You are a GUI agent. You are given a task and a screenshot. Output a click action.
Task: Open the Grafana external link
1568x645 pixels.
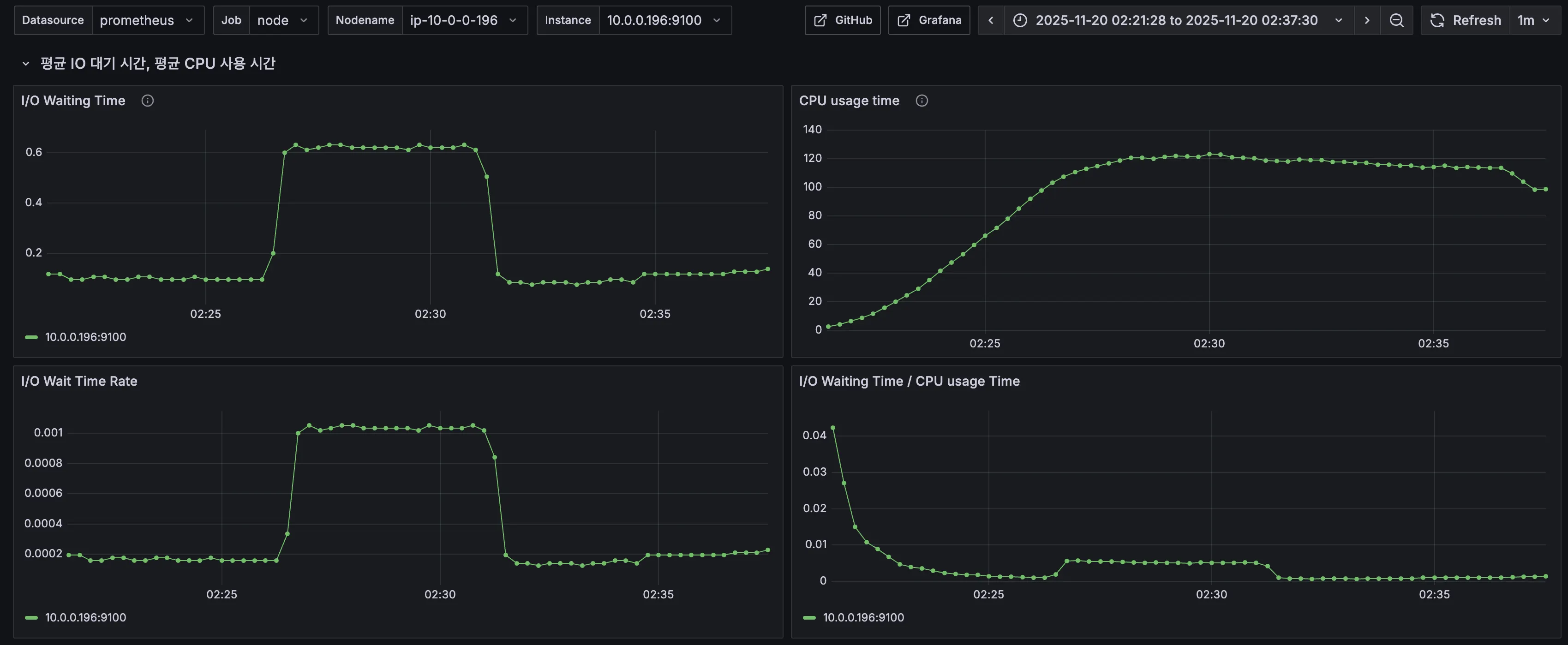(x=929, y=21)
